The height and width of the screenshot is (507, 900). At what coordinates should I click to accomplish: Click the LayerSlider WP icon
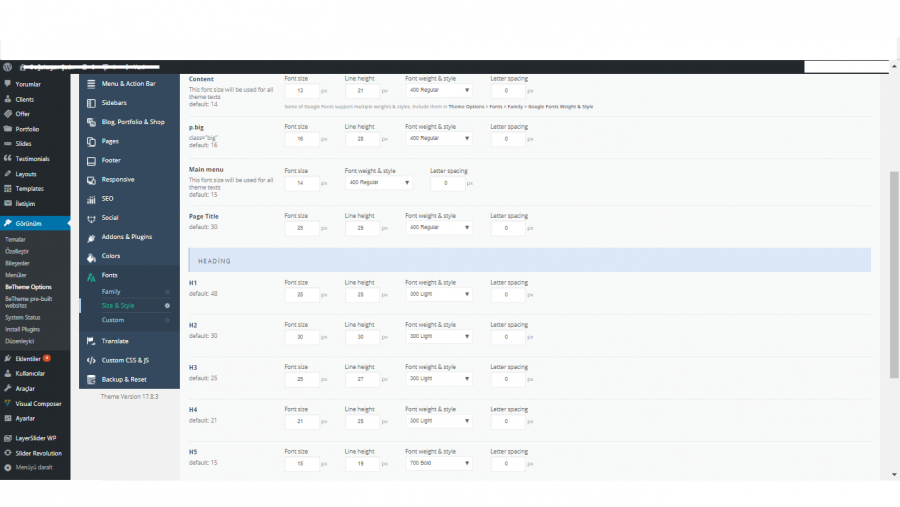pyautogui.click(x=7, y=438)
